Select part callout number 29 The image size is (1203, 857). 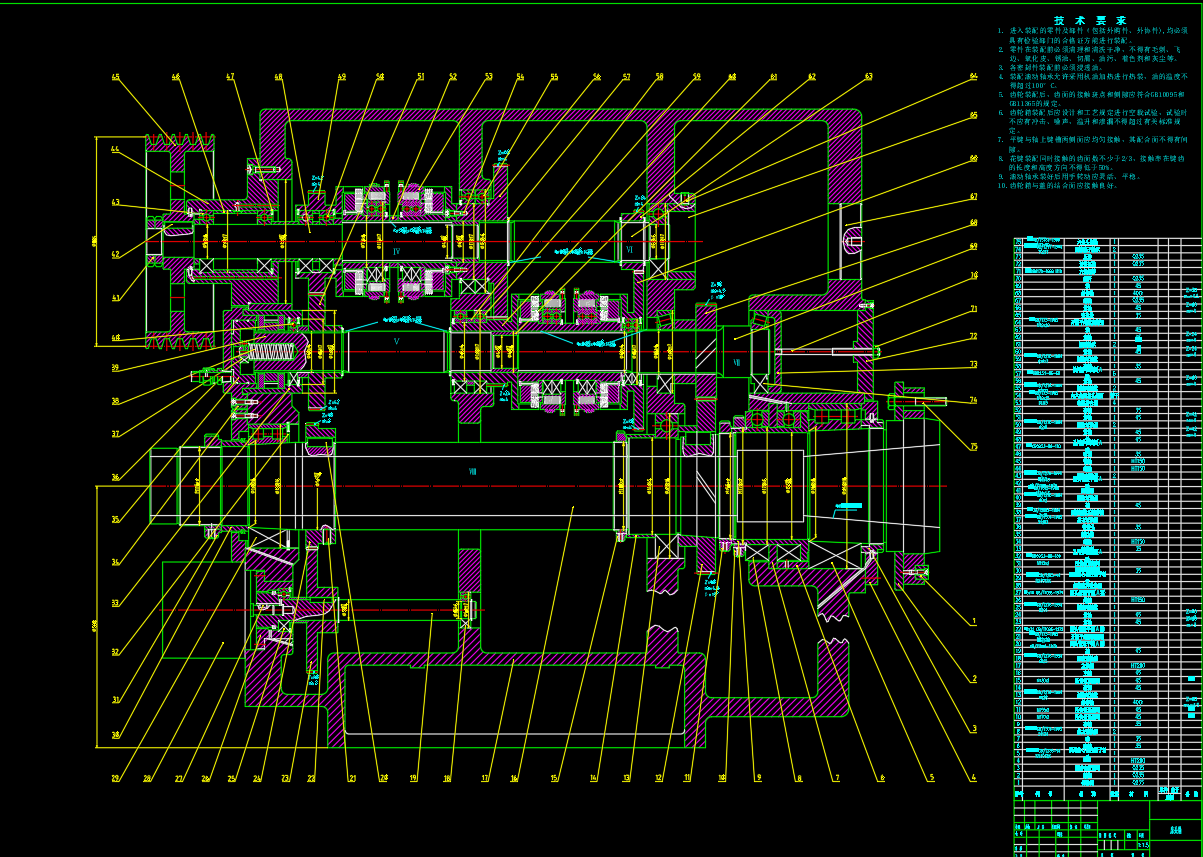pyautogui.click(x=115, y=778)
